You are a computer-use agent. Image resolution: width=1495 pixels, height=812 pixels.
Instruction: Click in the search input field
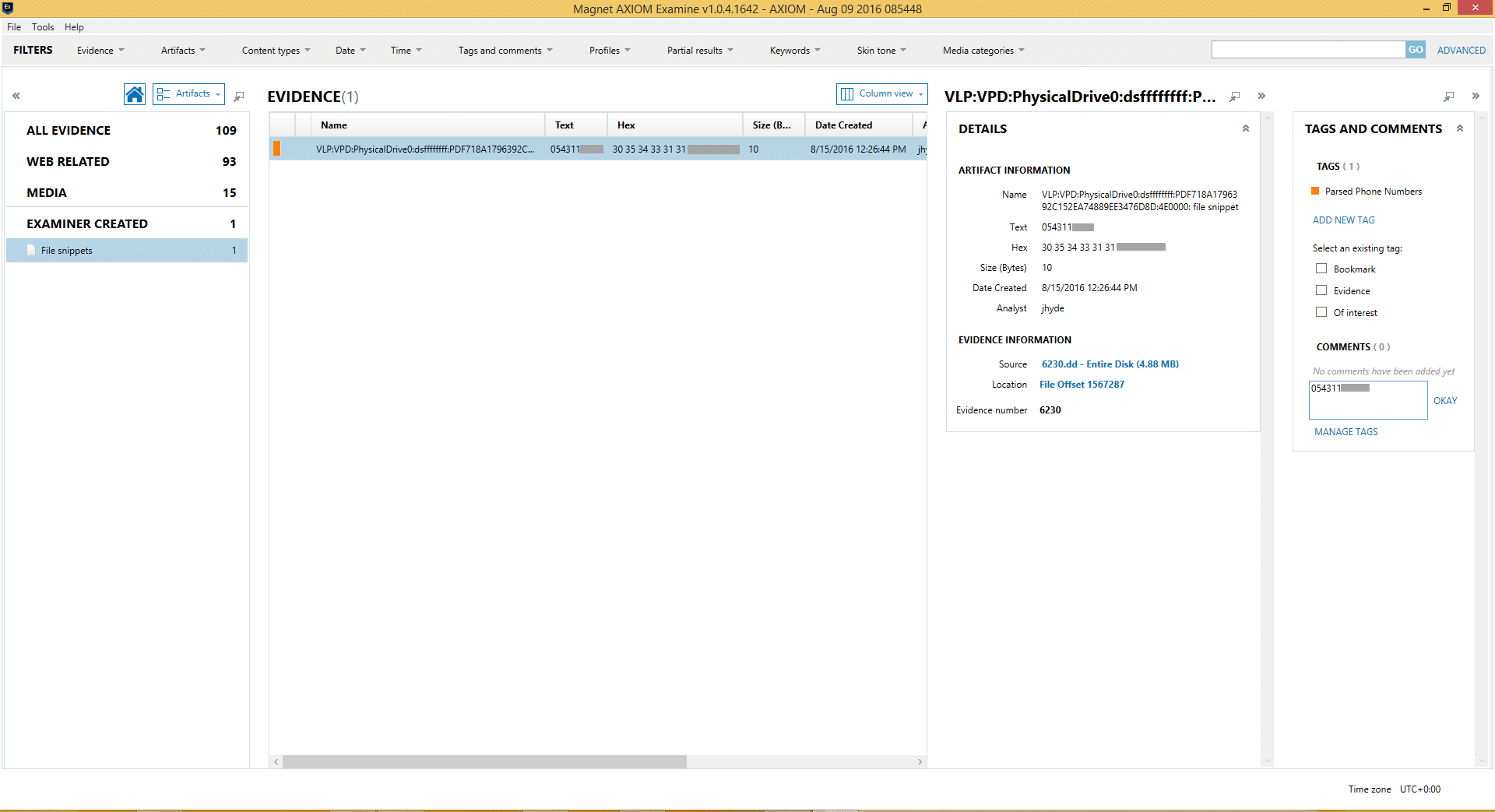(1308, 50)
